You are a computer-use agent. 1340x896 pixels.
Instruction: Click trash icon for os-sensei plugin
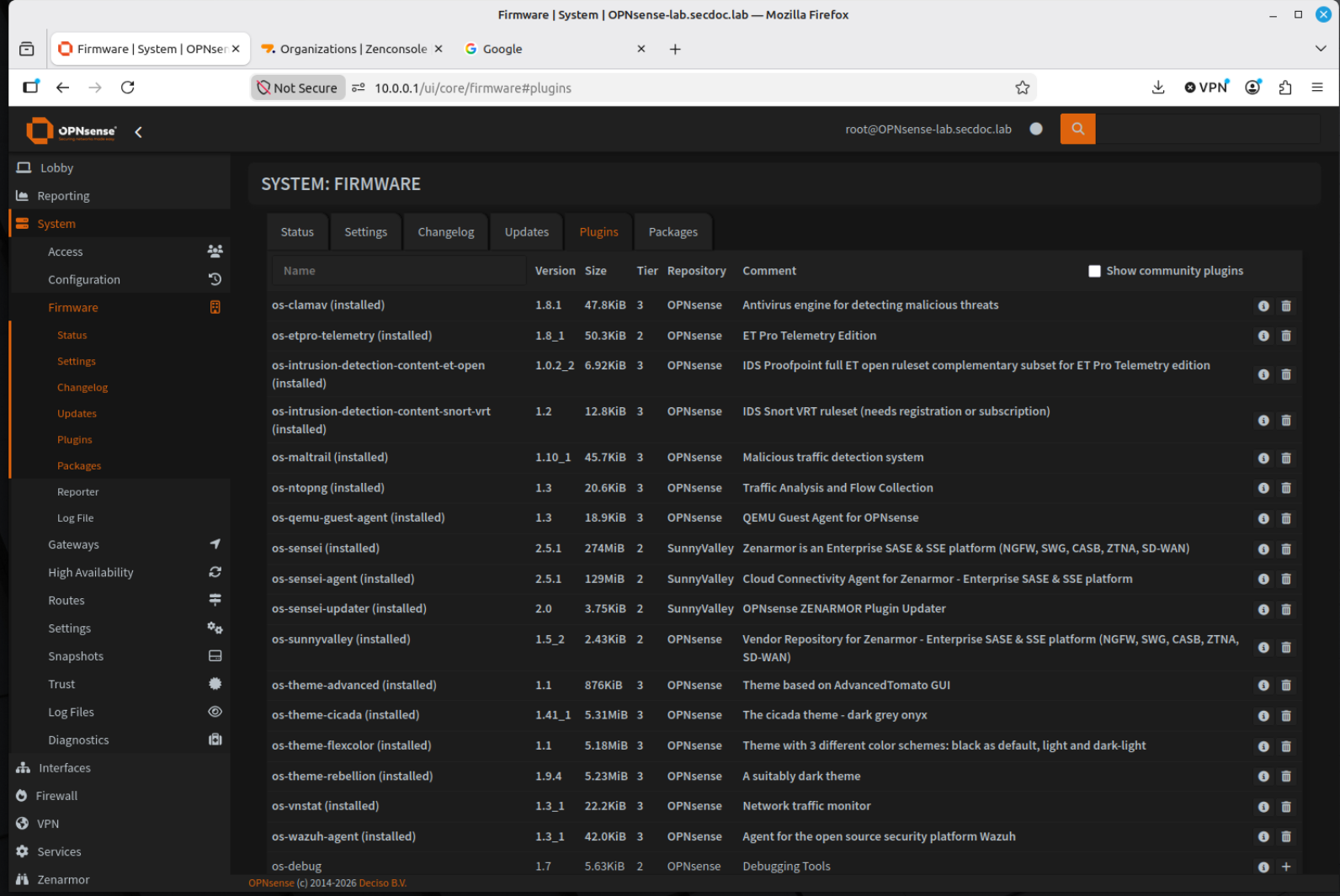[x=1286, y=549]
